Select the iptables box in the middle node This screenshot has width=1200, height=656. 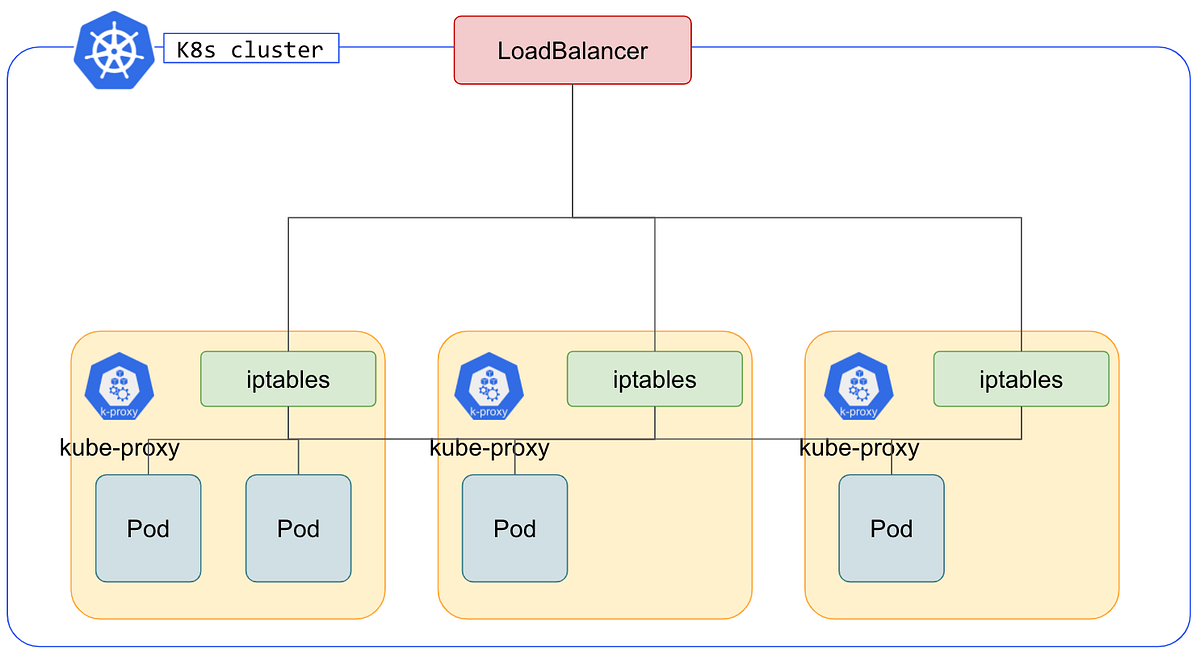click(x=655, y=379)
